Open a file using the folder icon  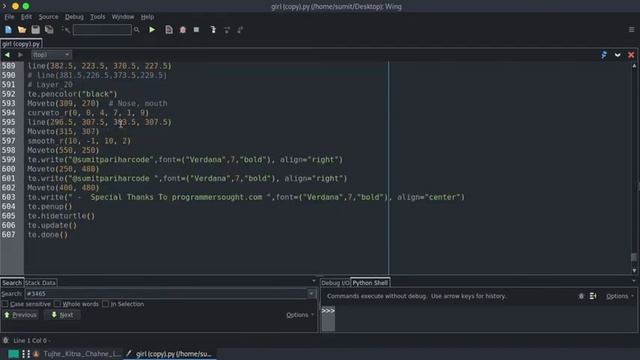[22, 29]
